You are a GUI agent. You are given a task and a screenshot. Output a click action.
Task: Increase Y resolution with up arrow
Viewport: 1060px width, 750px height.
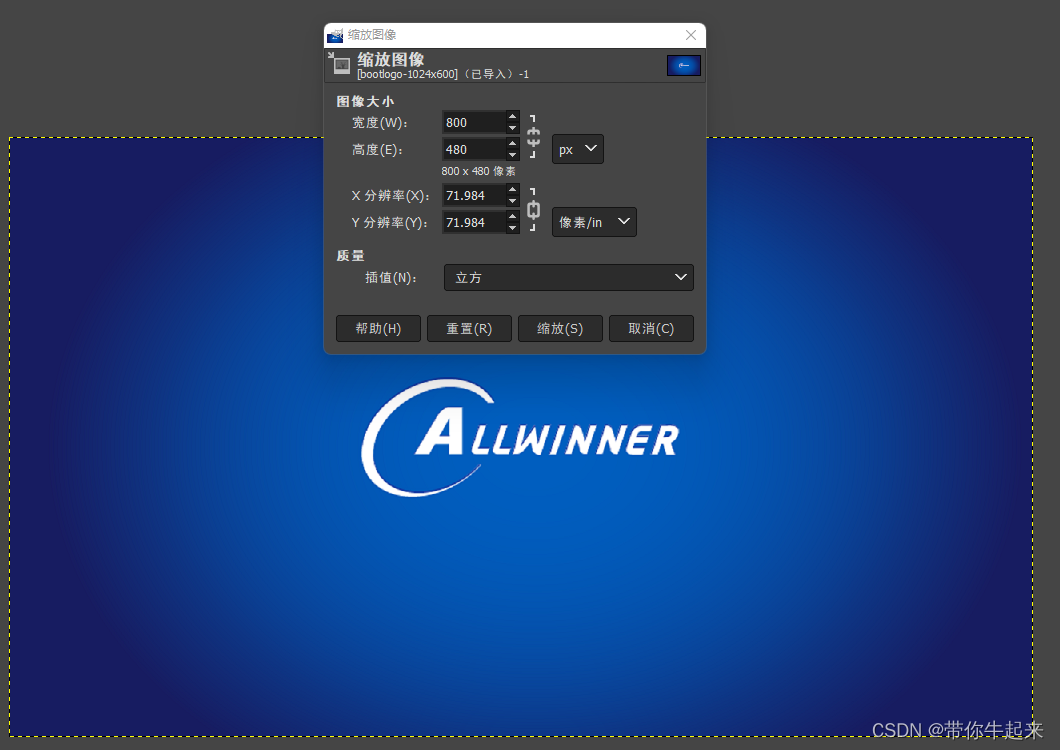tap(512, 216)
